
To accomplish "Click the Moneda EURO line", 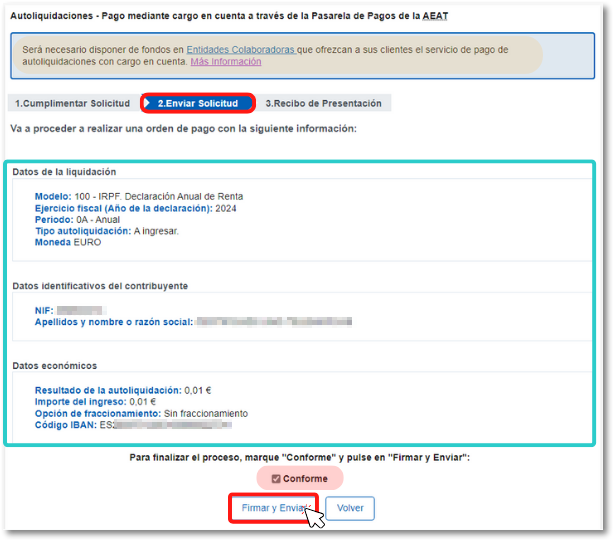I will [68, 242].
